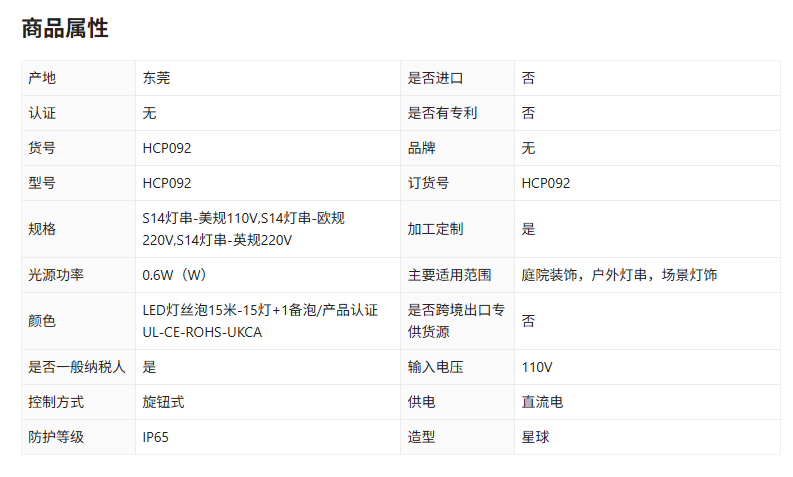Click the HCP092 value beside 货号
Viewport: 793px width, 477px height.
click(166, 148)
